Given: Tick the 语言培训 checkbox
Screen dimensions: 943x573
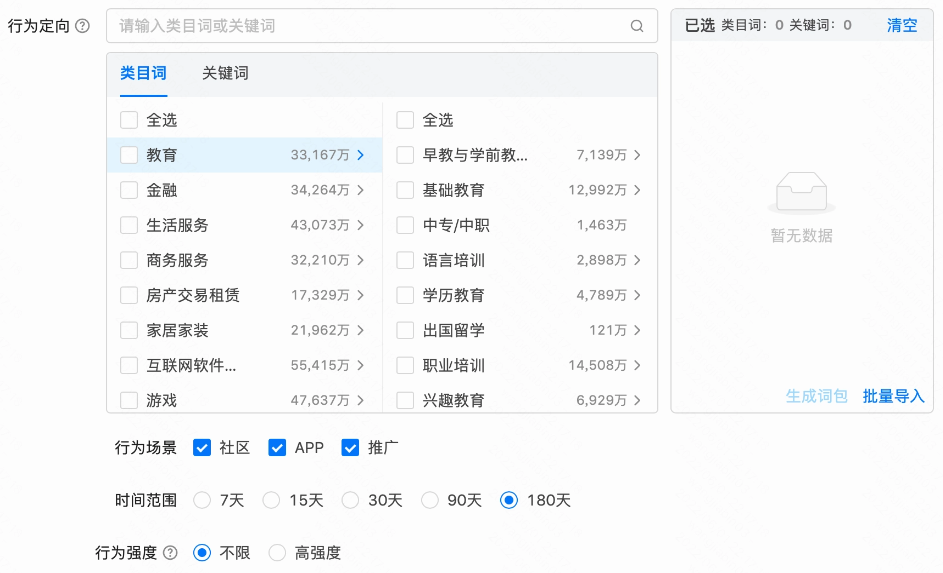Looking at the screenshot, I should tap(405, 260).
